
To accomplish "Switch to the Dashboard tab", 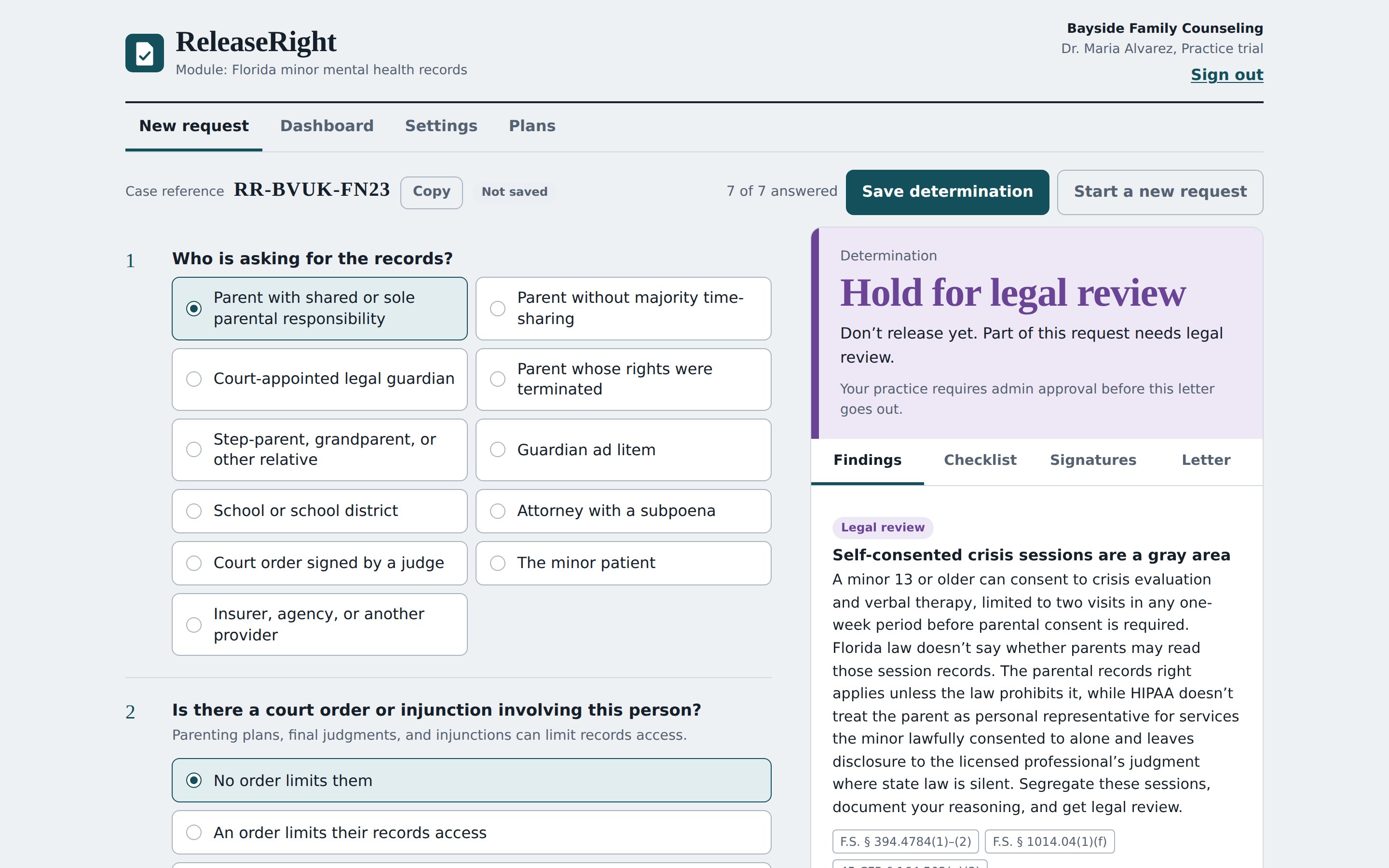I will coord(327,126).
